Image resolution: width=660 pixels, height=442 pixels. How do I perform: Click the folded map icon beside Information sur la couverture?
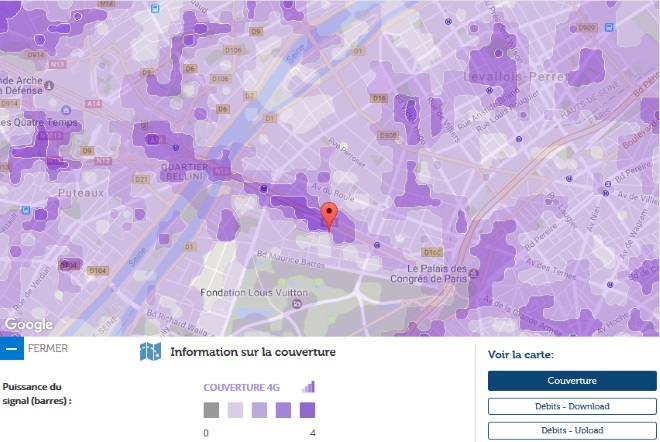click(x=150, y=351)
